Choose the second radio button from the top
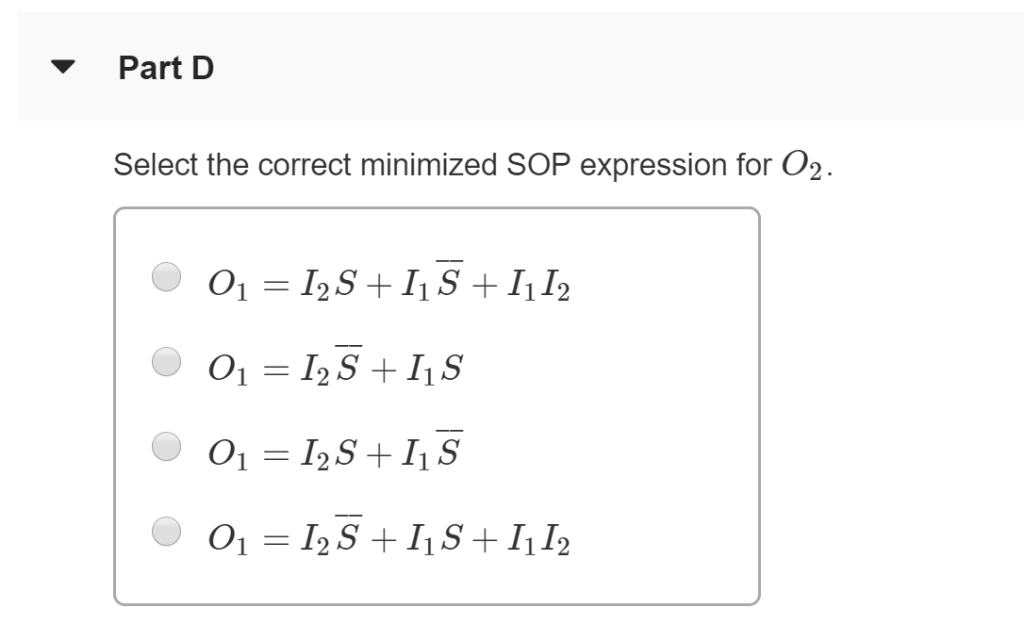This screenshot has width=1024, height=625. click(x=165, y=362)
